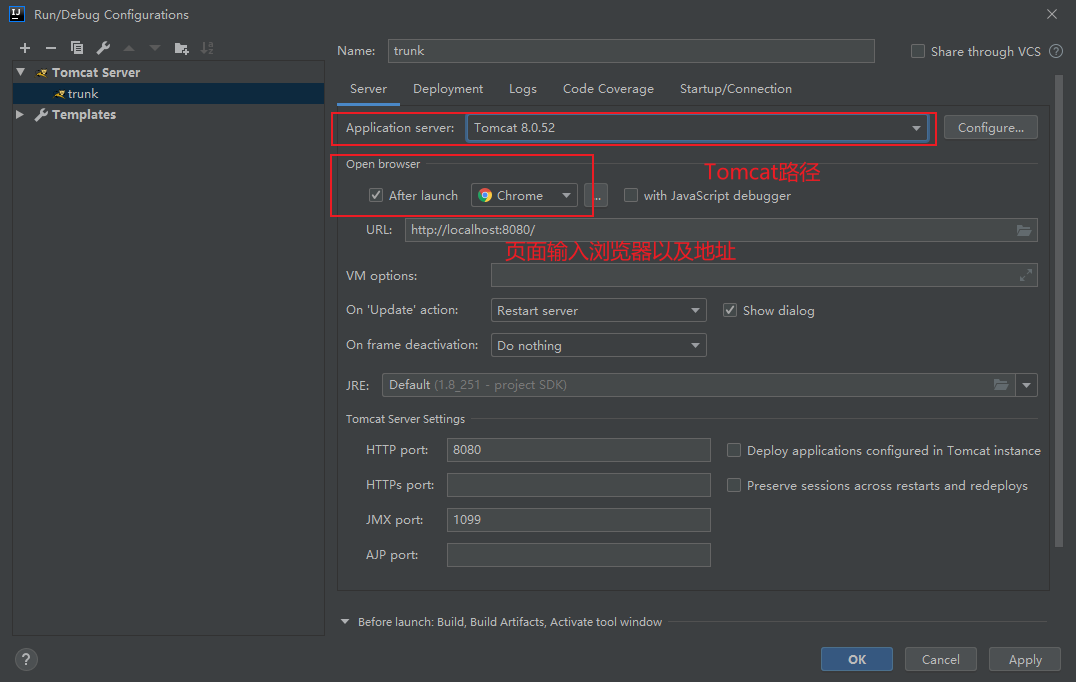The height and width of the screenshot is (682, 1076).
Task: Click in the HTTPs port field
Action: (578, 485)
